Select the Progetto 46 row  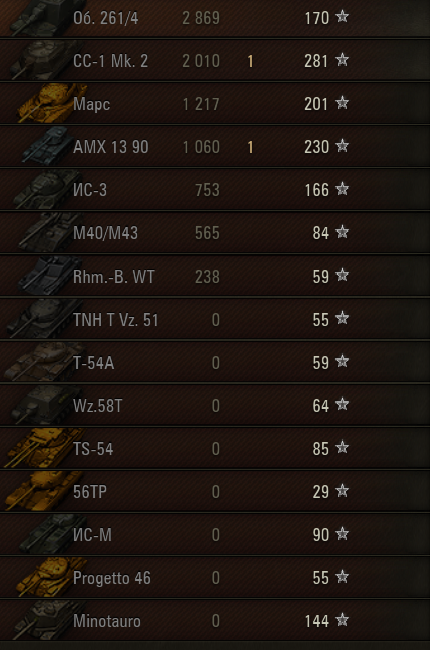point(215,577)
